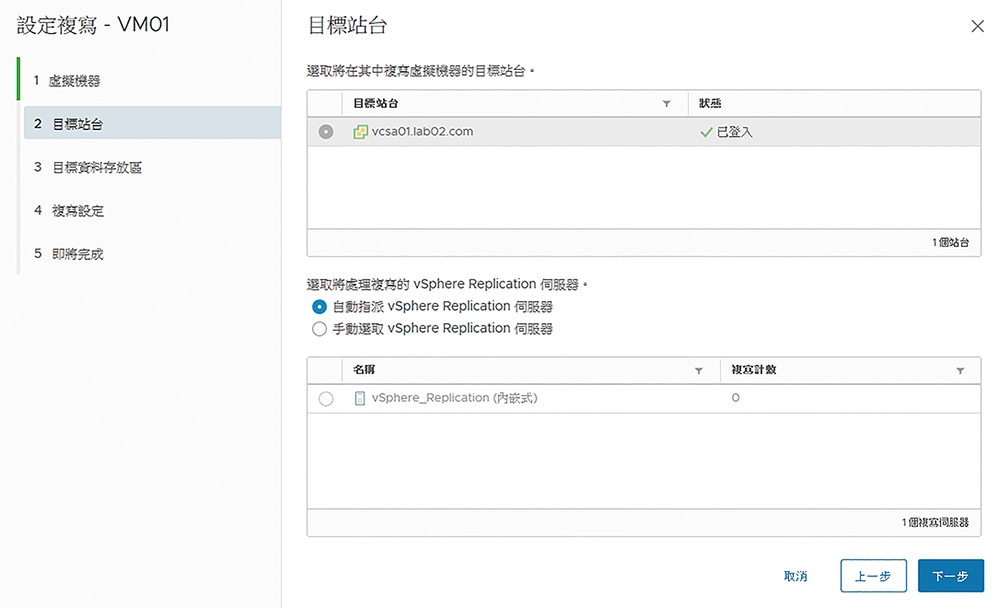The width and height of the screenshot is (1000, 608).
Task: Click the 1 個複寫伺服器 footer text
Action: tap(935, 523)
